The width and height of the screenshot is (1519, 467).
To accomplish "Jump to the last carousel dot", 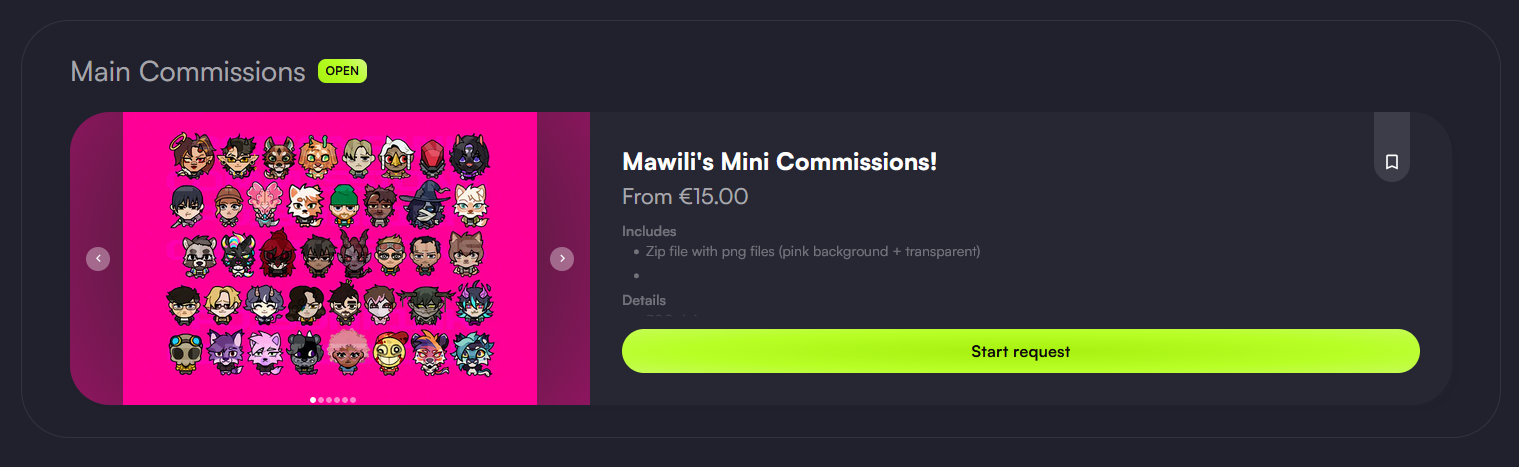I will point(353,400).
